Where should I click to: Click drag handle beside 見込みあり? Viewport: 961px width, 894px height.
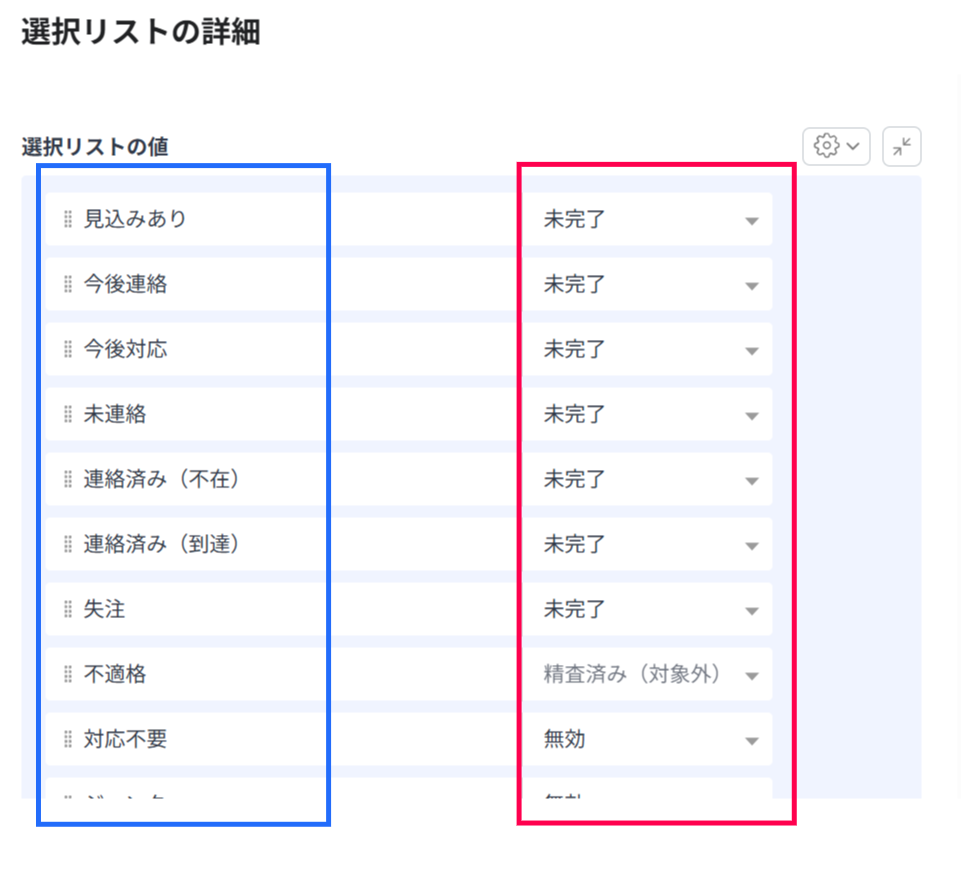(68, 219)
